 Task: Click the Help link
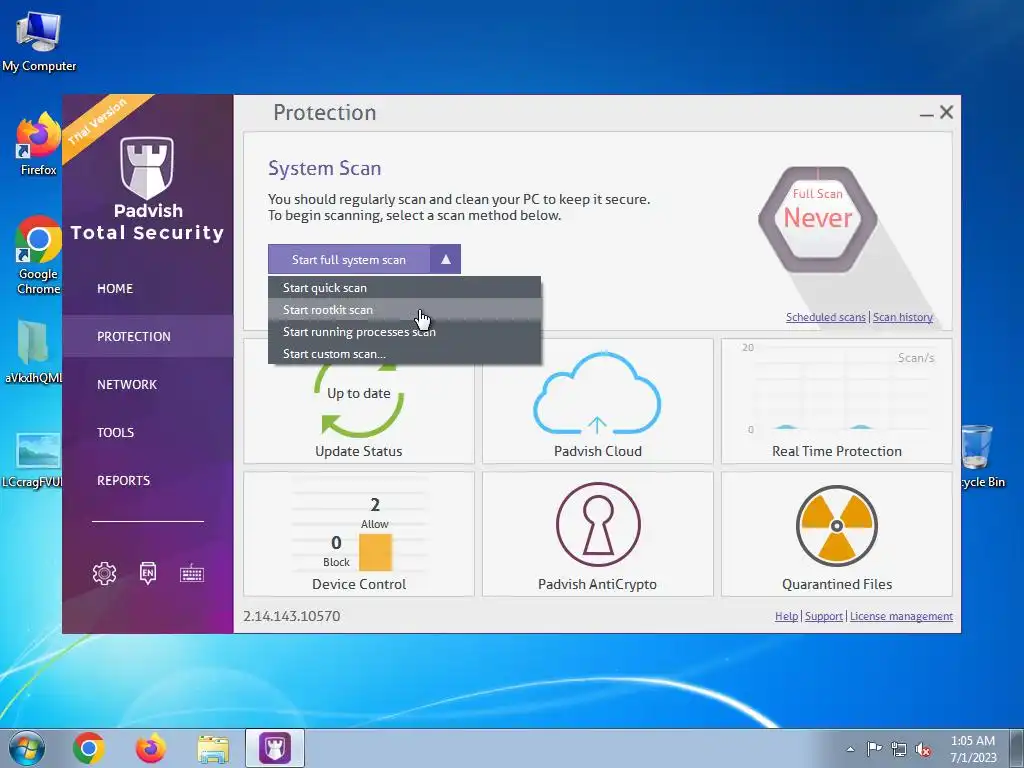786,616
